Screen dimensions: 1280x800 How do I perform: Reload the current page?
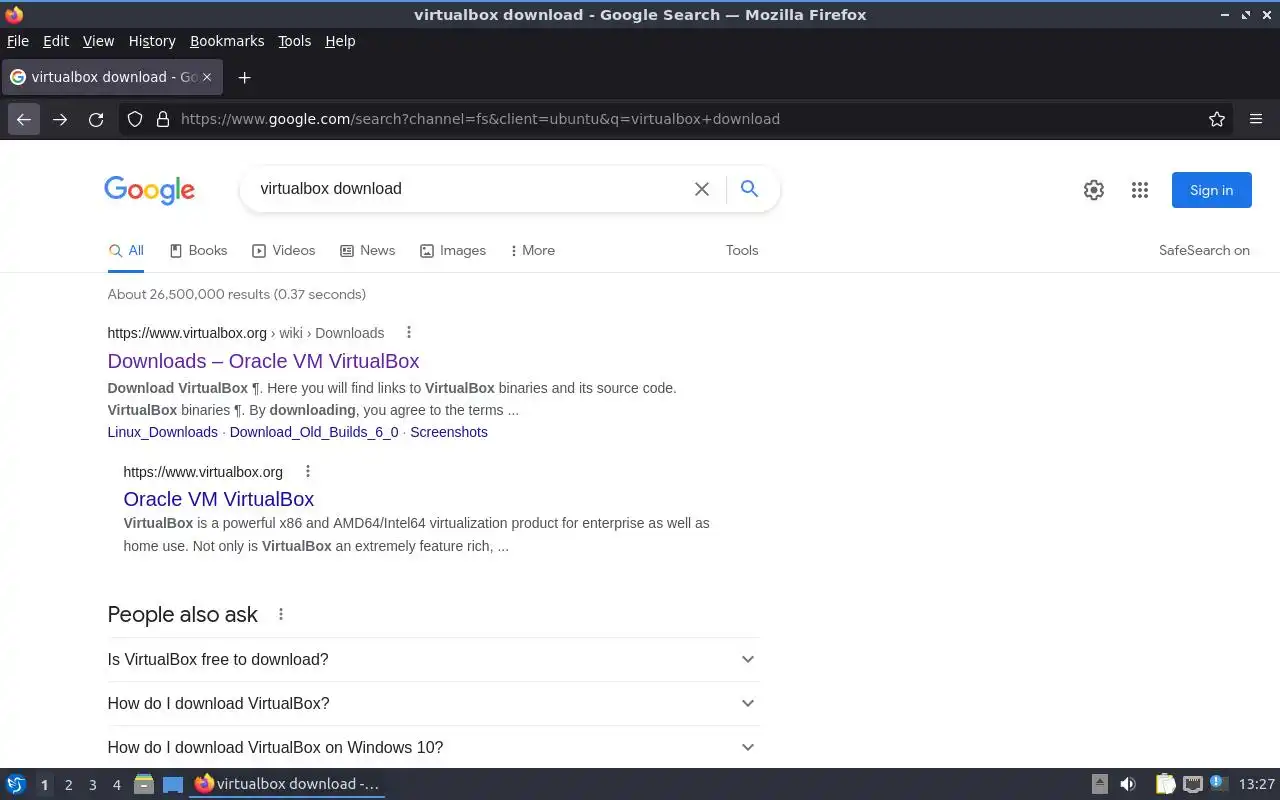pos(96,119)
